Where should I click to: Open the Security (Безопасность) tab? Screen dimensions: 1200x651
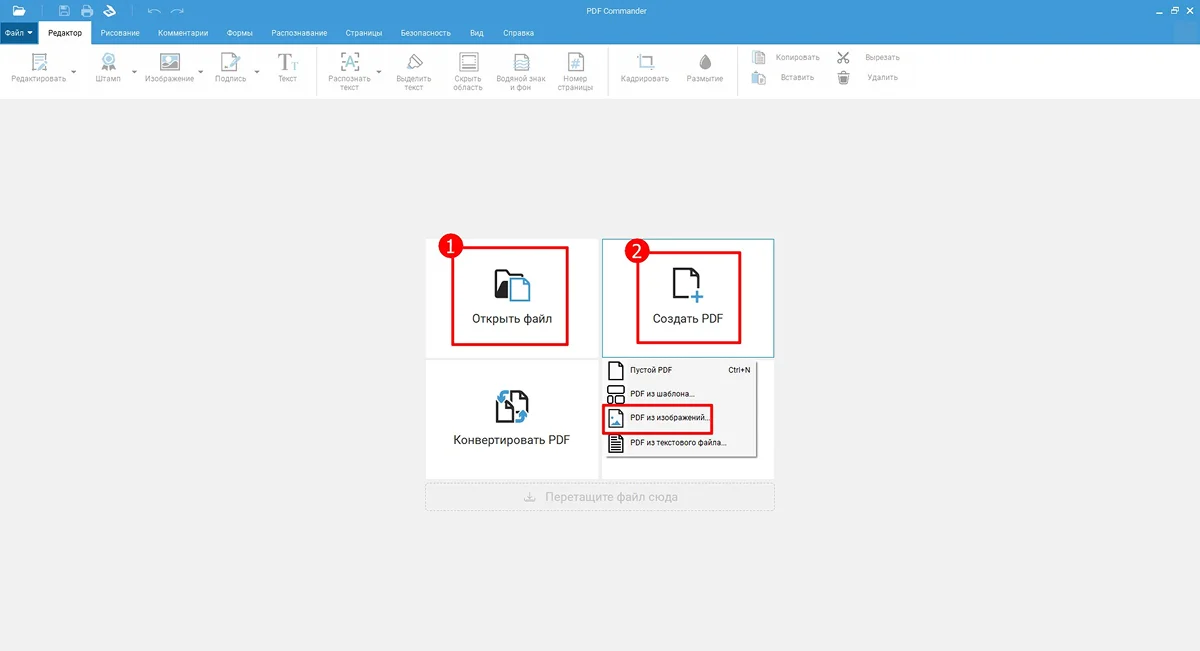click(425, 33)
